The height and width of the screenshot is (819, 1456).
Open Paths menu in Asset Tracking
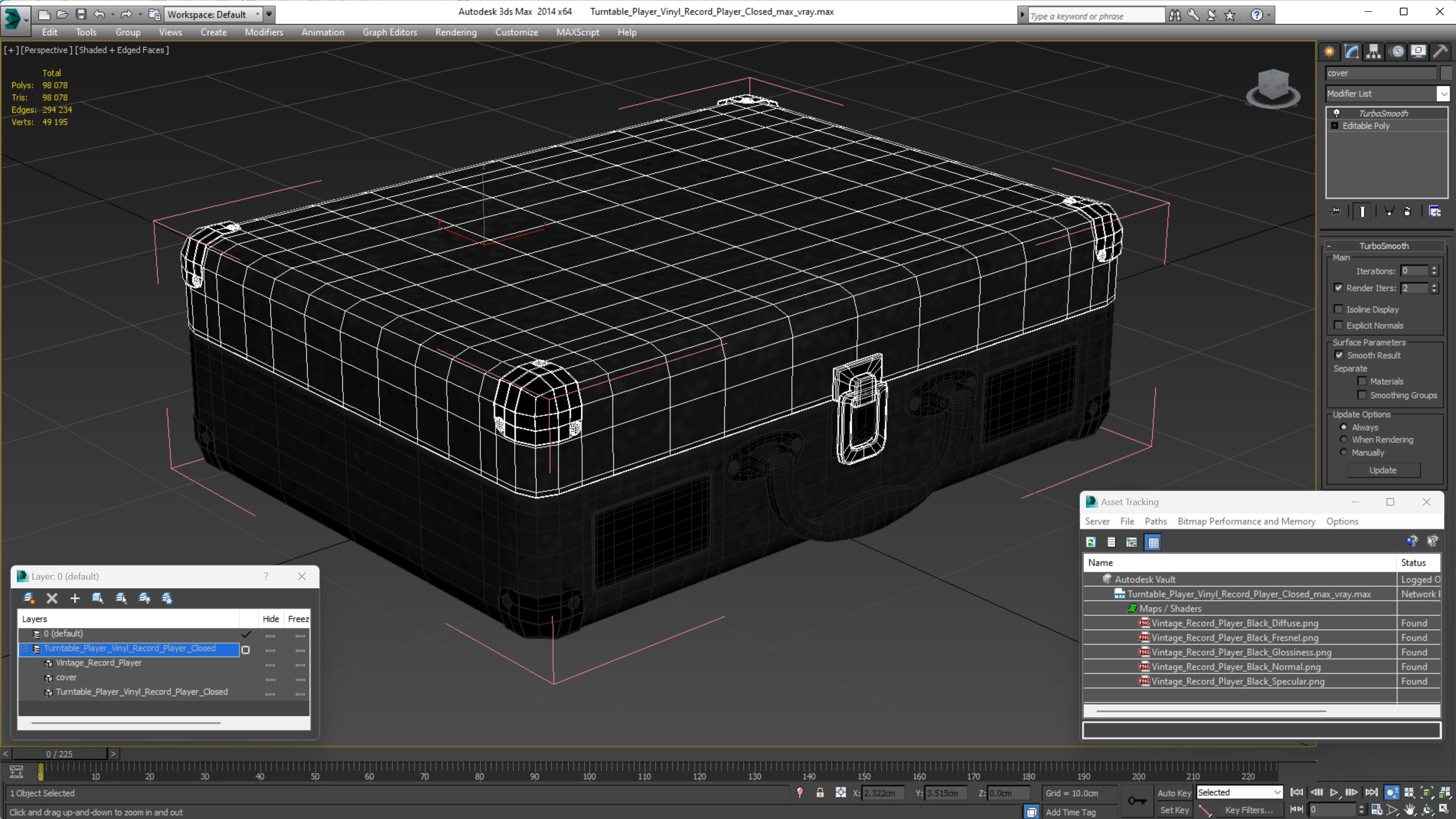(x=1155, y=521)
